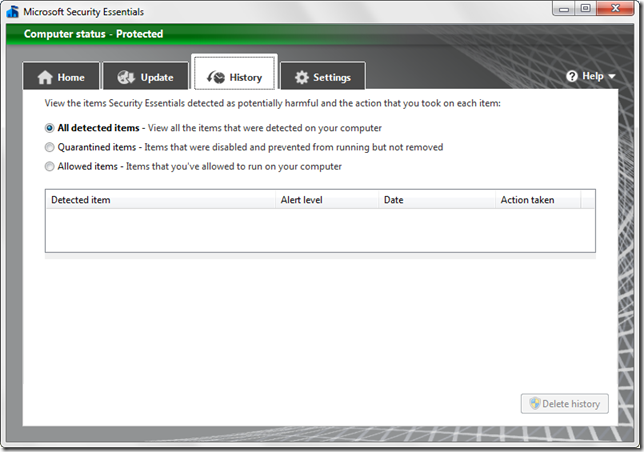The width and height of the screenshot is (644, 452).
Task: Close the Microsoft Security Essentials window
Action: [615, 9]
